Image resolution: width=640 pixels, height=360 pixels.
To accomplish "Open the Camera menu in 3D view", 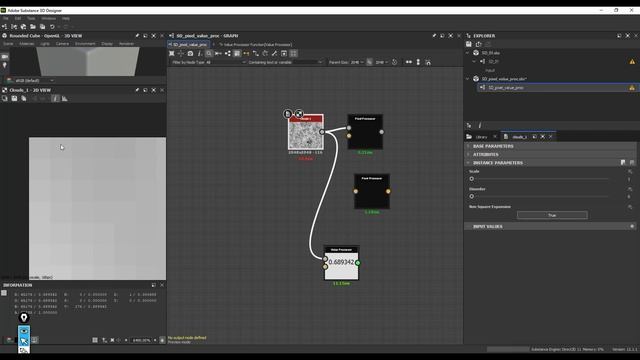I will coord(62,44).
